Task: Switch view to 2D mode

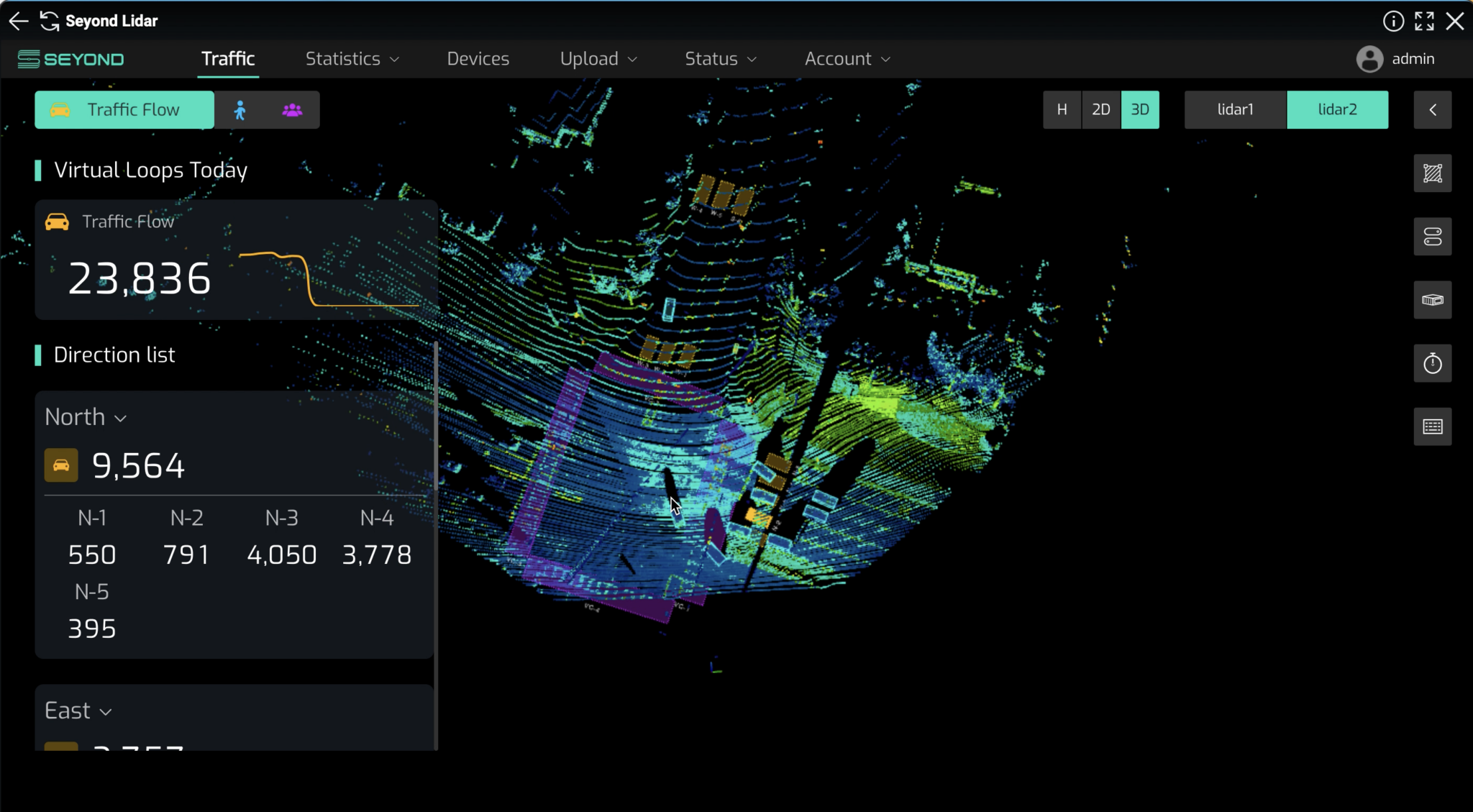Action: coord(1100,110)
